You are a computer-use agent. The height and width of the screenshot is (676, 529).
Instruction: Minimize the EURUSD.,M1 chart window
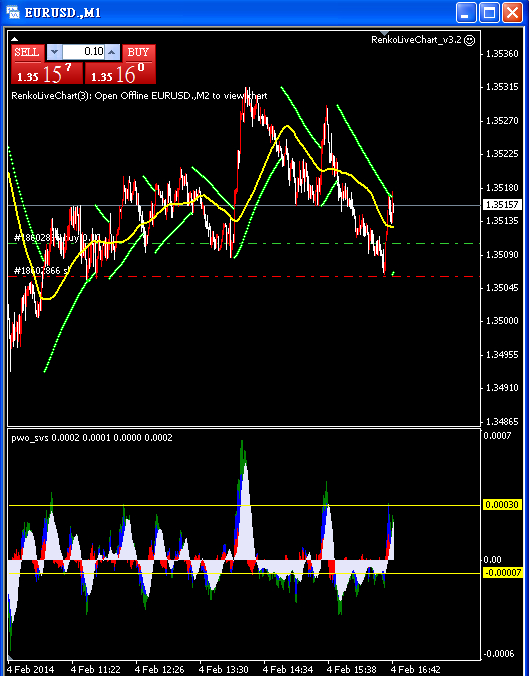coord(466,12)
